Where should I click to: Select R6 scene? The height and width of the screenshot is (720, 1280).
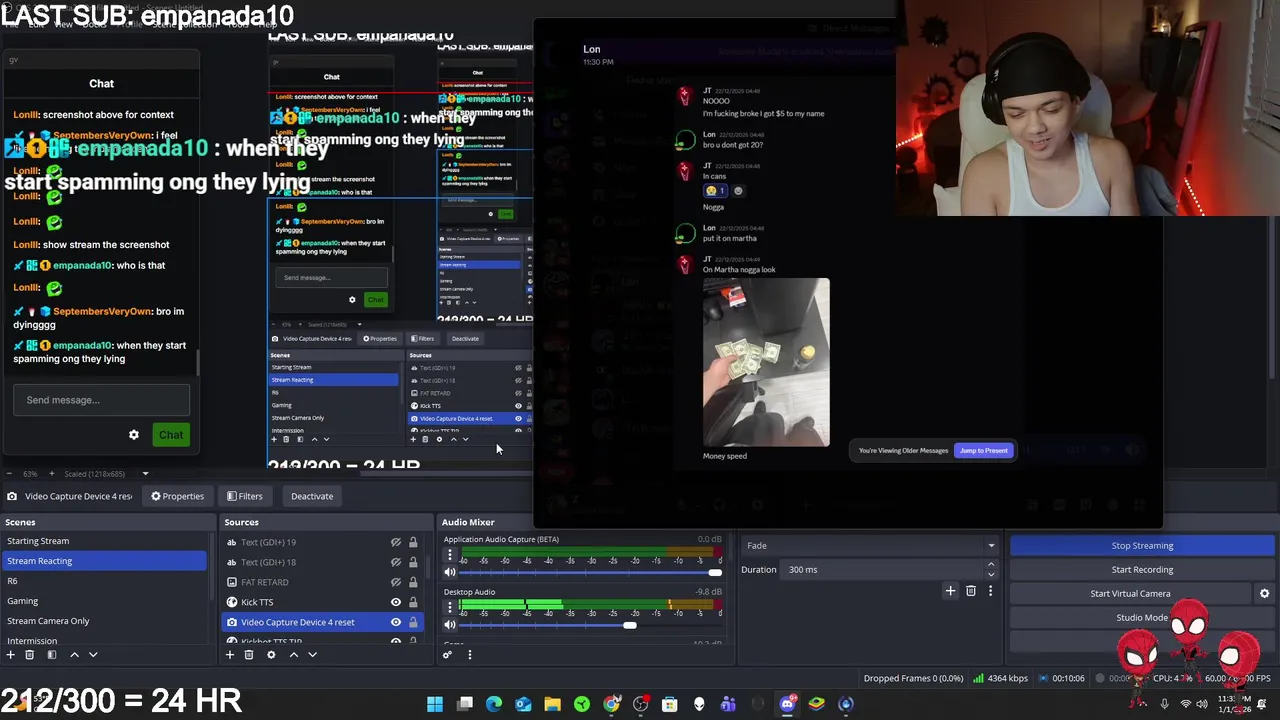(104, 581)
